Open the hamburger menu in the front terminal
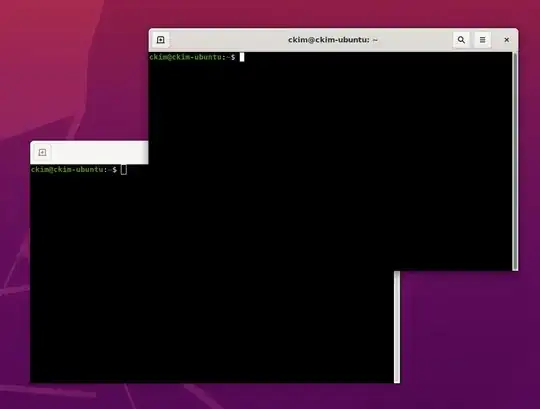Screen dimensions: 540x409 tap(482, 40)
